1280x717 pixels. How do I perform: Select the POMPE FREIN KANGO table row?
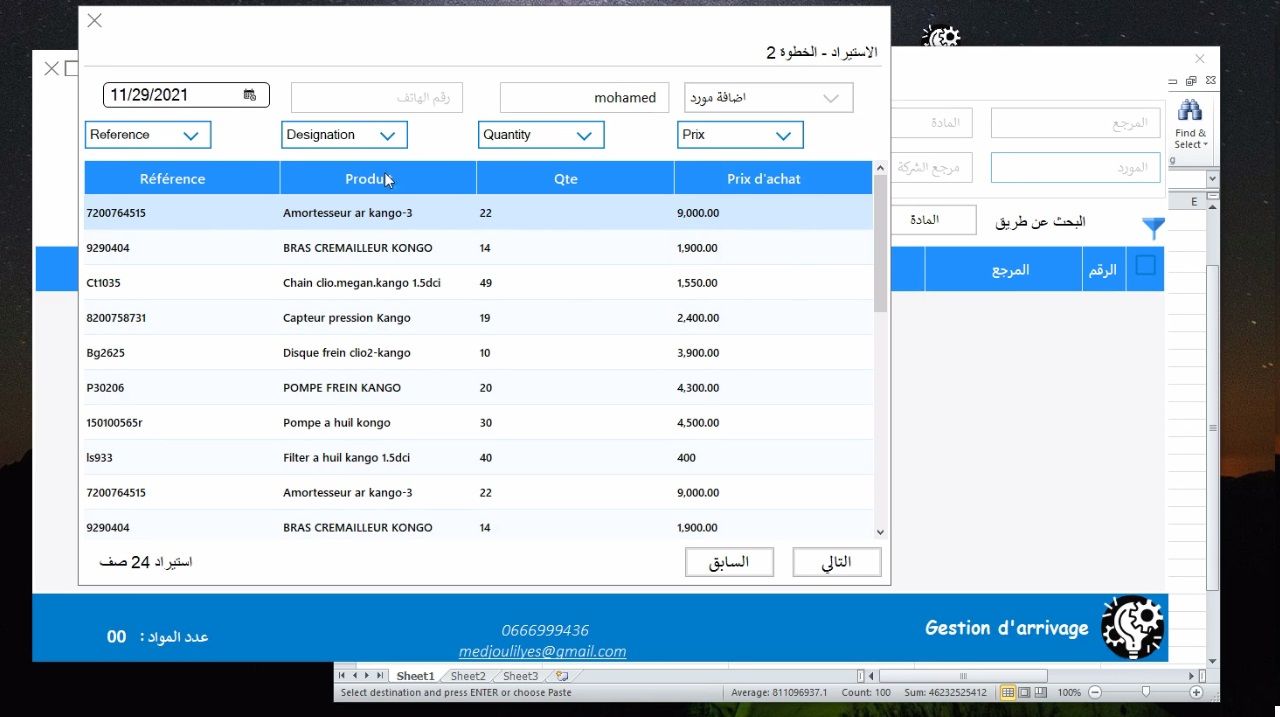[x=450, y=387]
